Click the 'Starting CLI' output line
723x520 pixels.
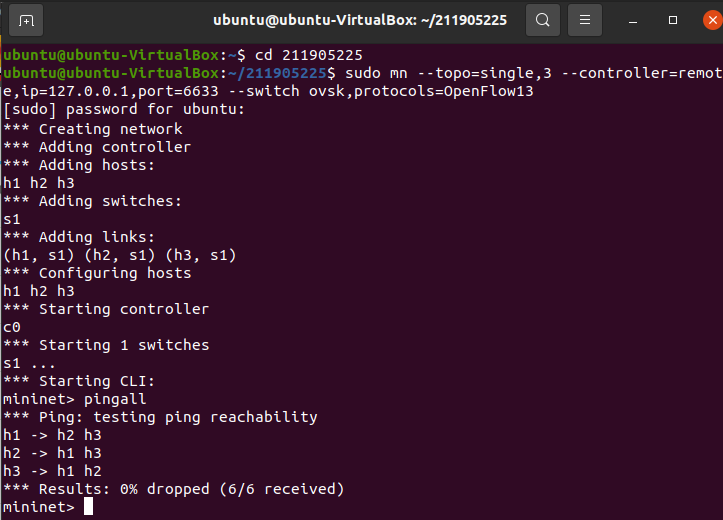click(x=79, y=381)
